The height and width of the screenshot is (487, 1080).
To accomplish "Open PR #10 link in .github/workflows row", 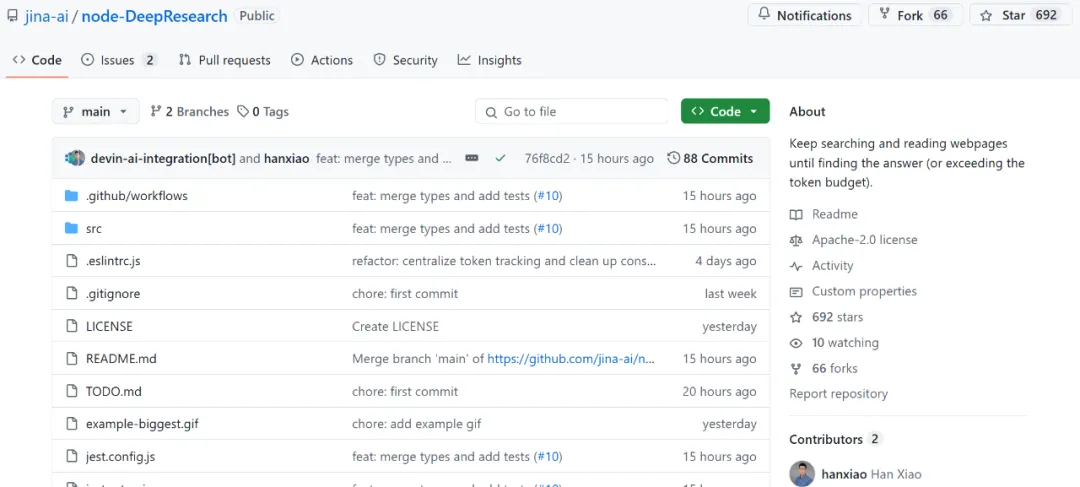I will tap(549, 196).
